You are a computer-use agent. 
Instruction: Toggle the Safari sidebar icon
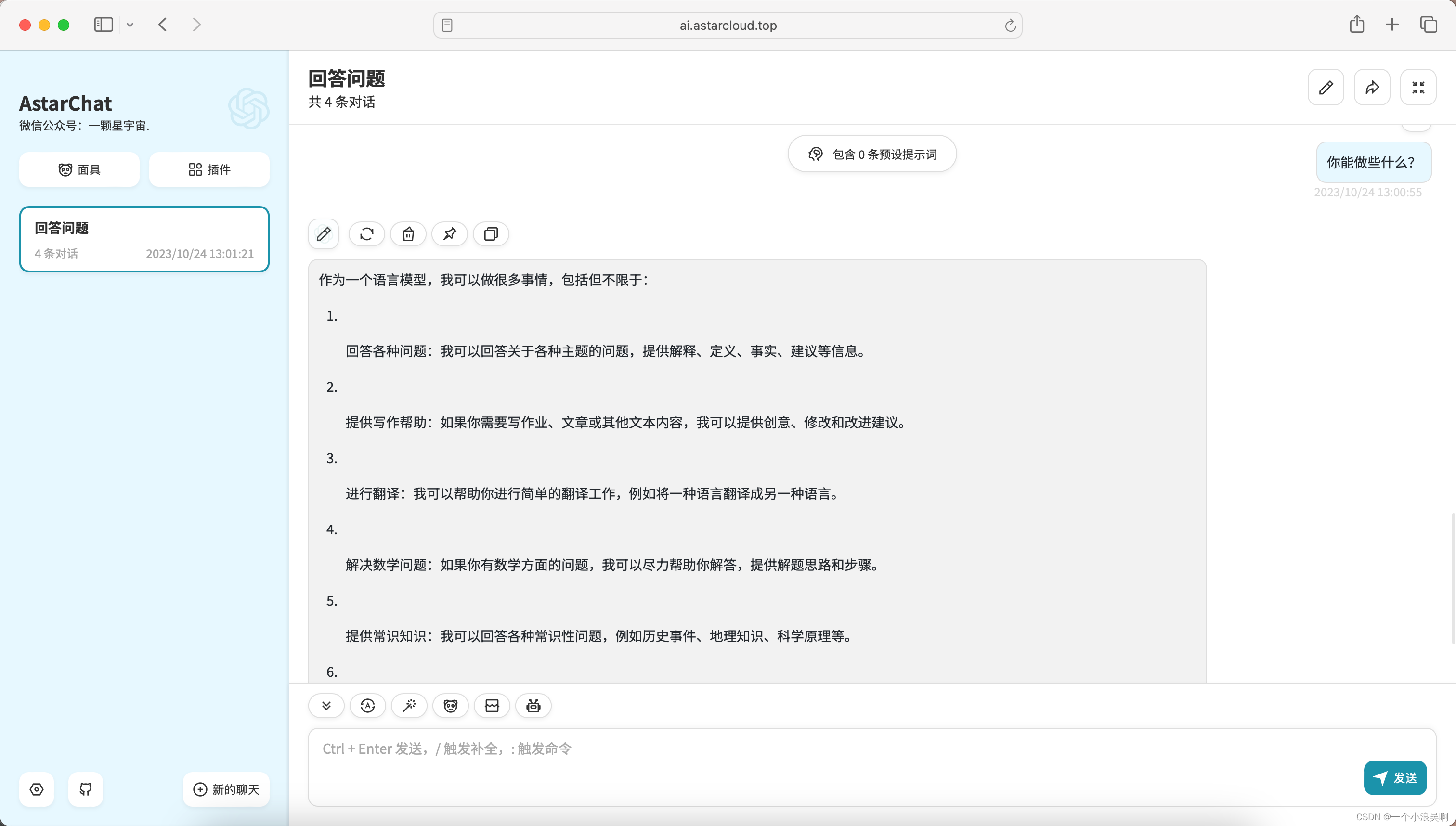tap(103, 25)
